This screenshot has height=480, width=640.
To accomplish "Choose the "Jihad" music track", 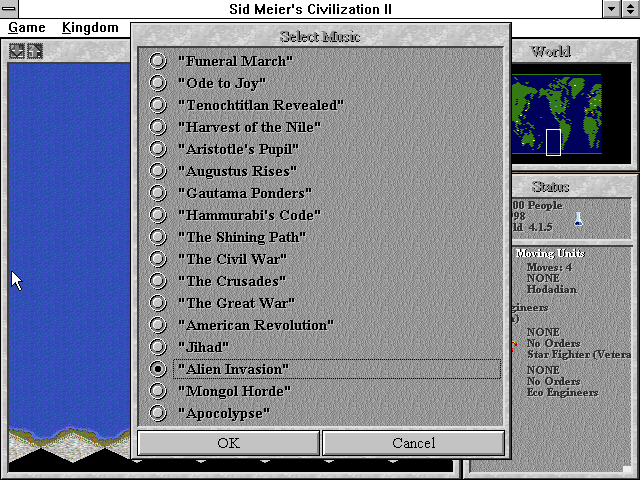I will click(x=158, y=348).
